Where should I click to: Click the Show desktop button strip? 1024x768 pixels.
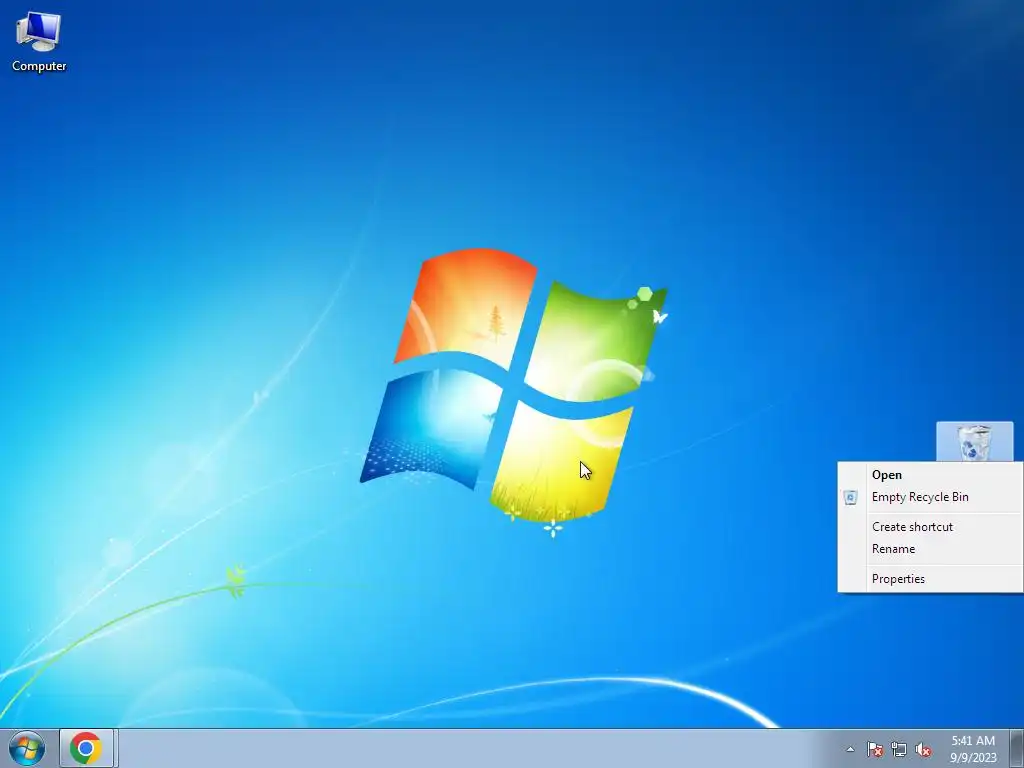1017,748
